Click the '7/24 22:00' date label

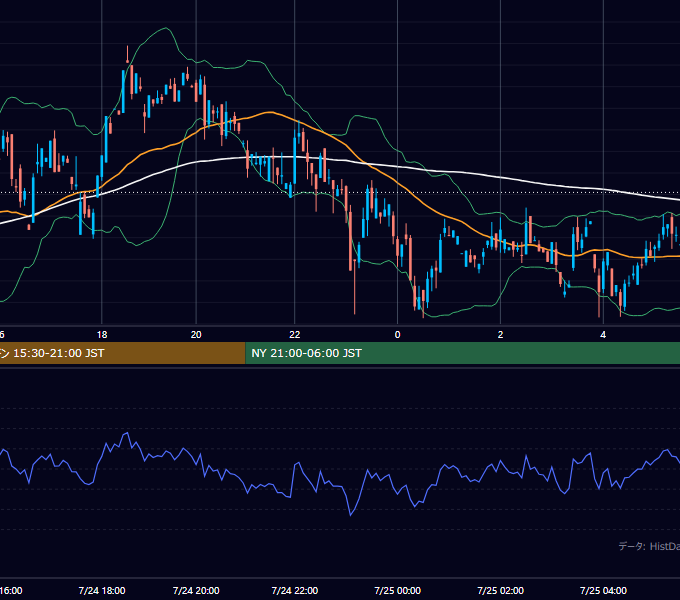coord(294,590)
